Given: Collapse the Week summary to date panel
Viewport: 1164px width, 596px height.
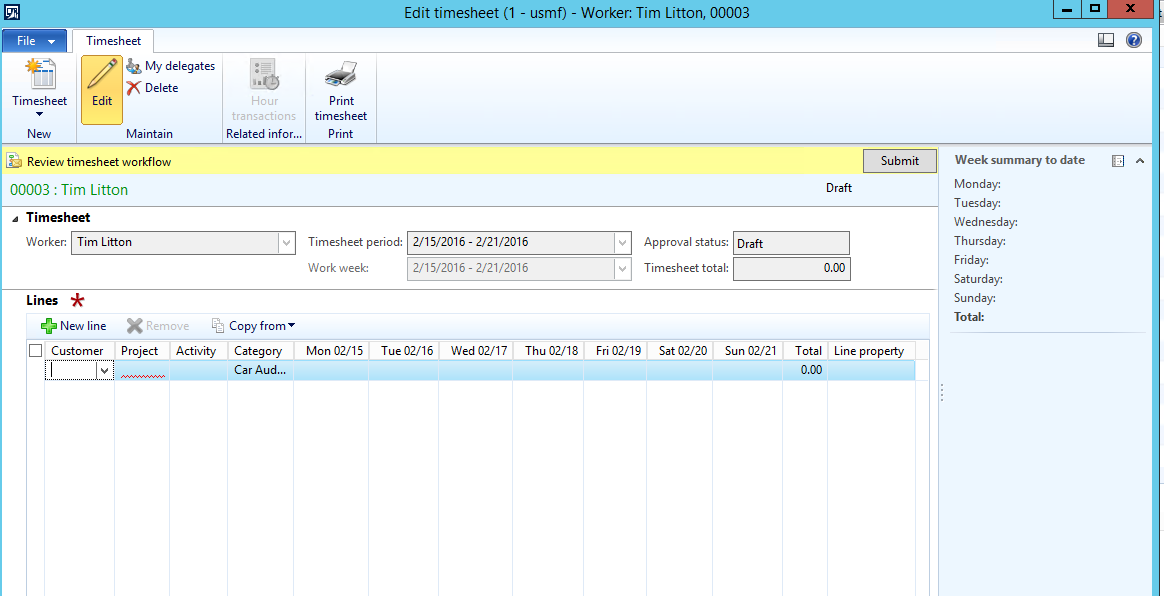Looking at the screenshot, I should tap(1140, 161).
